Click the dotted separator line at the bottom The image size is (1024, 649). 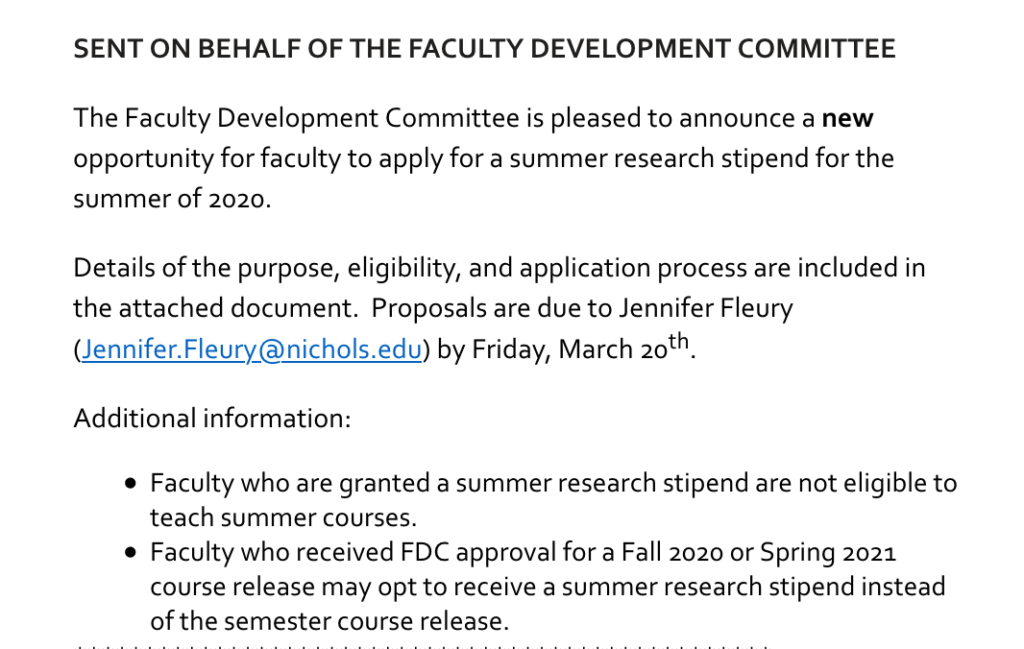[420, 647]
